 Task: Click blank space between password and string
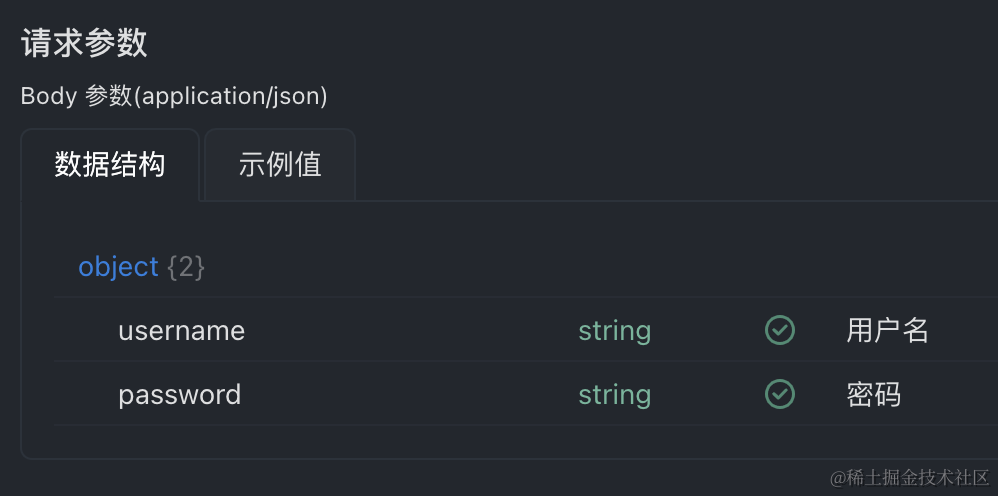click(x=410, y=395)
